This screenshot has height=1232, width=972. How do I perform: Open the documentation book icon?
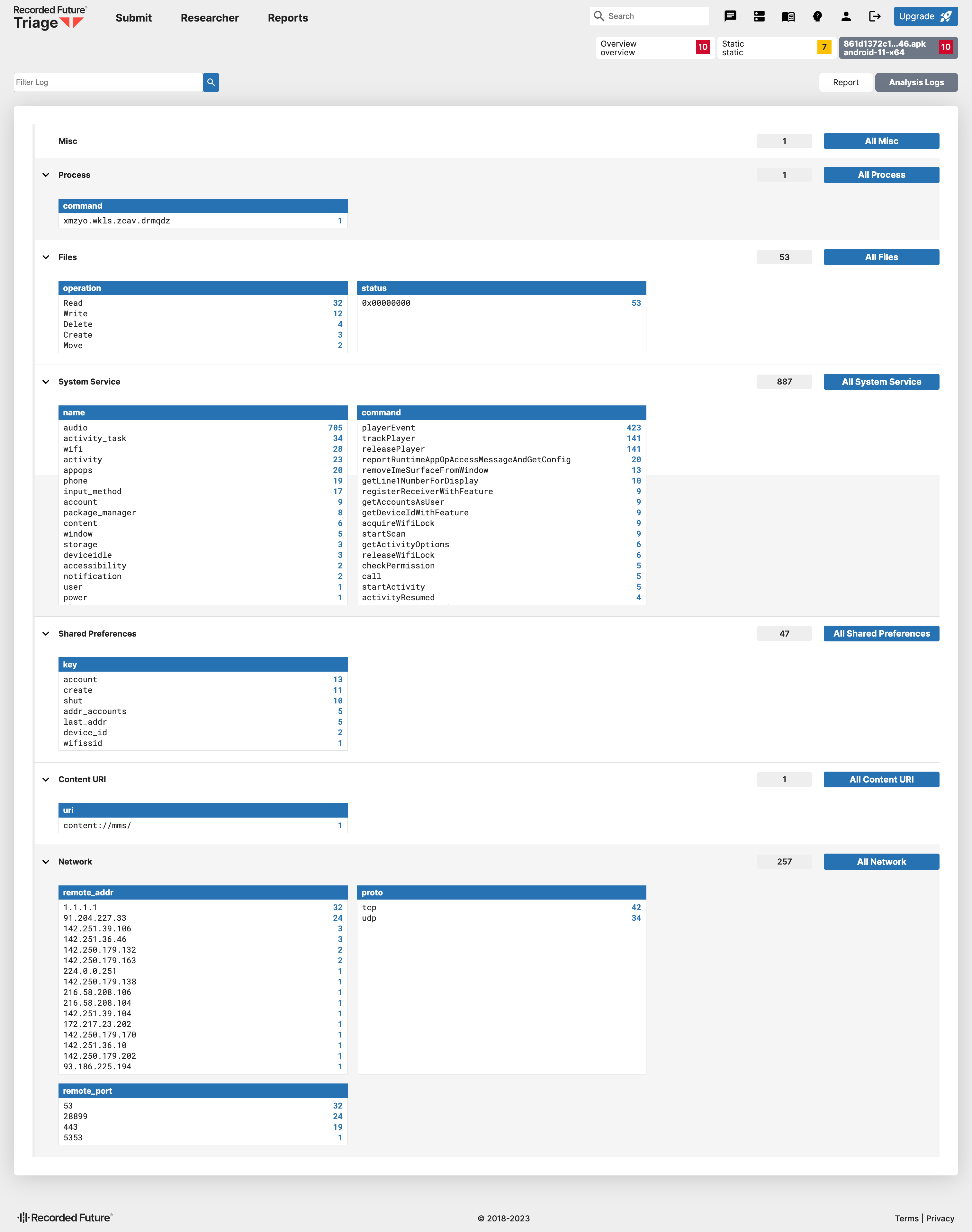788,16
